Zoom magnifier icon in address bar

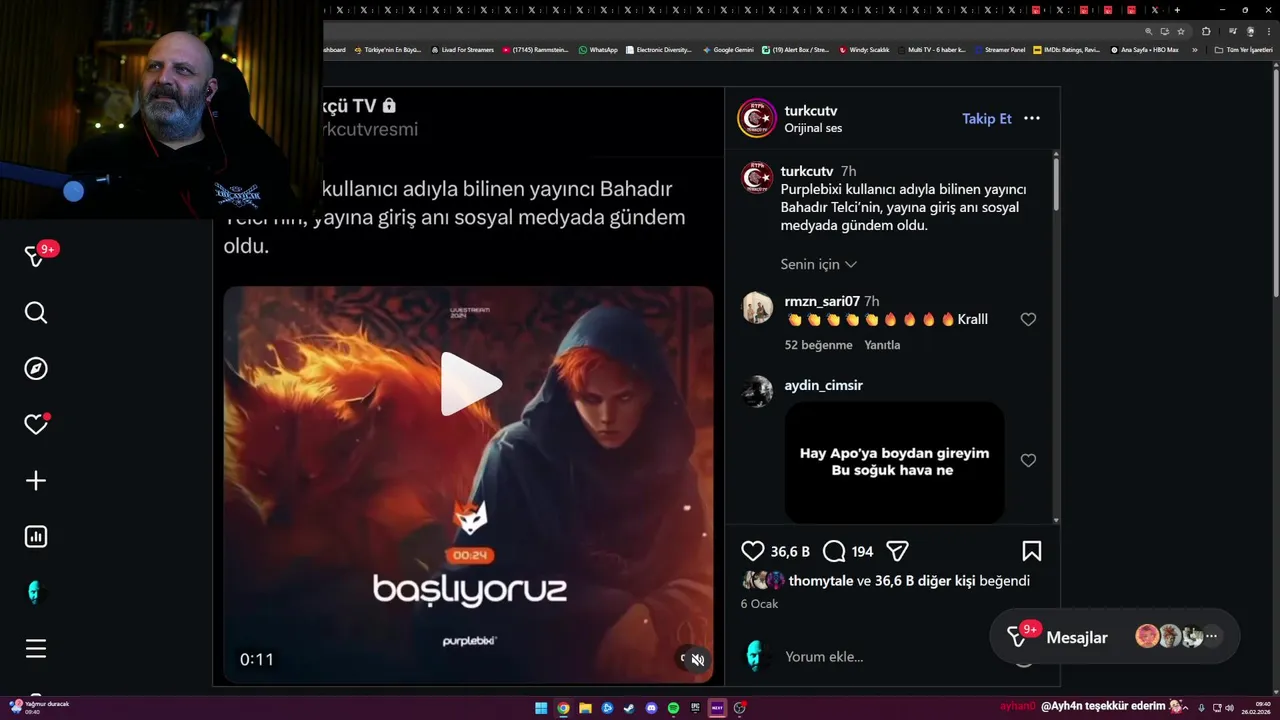[1149, 31]
